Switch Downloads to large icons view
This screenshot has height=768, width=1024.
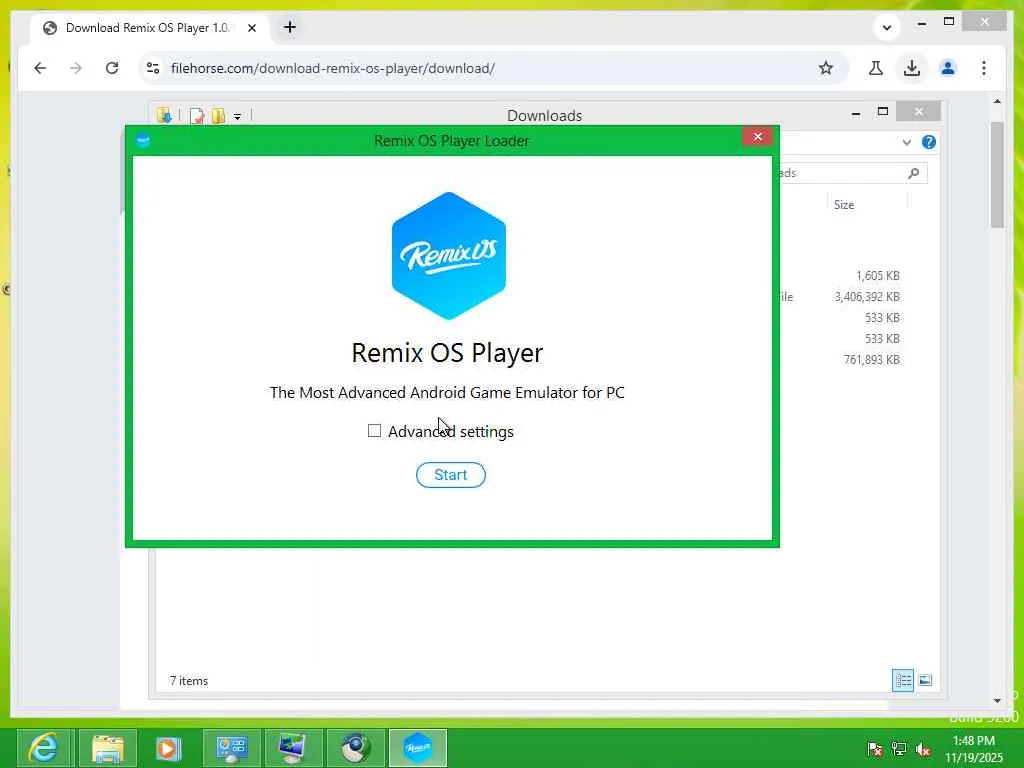925,680
